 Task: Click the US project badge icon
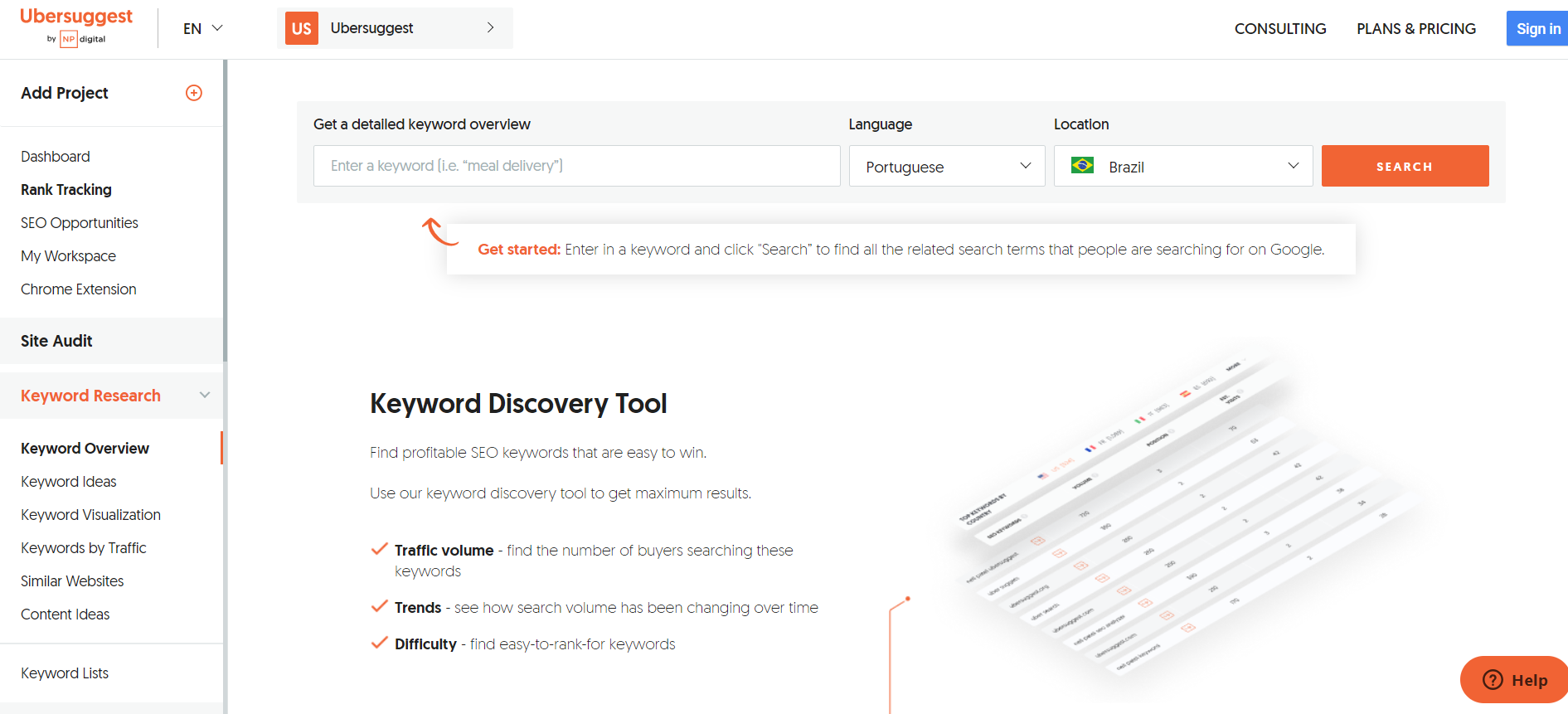pyautogui.click(x=302, y=28)
